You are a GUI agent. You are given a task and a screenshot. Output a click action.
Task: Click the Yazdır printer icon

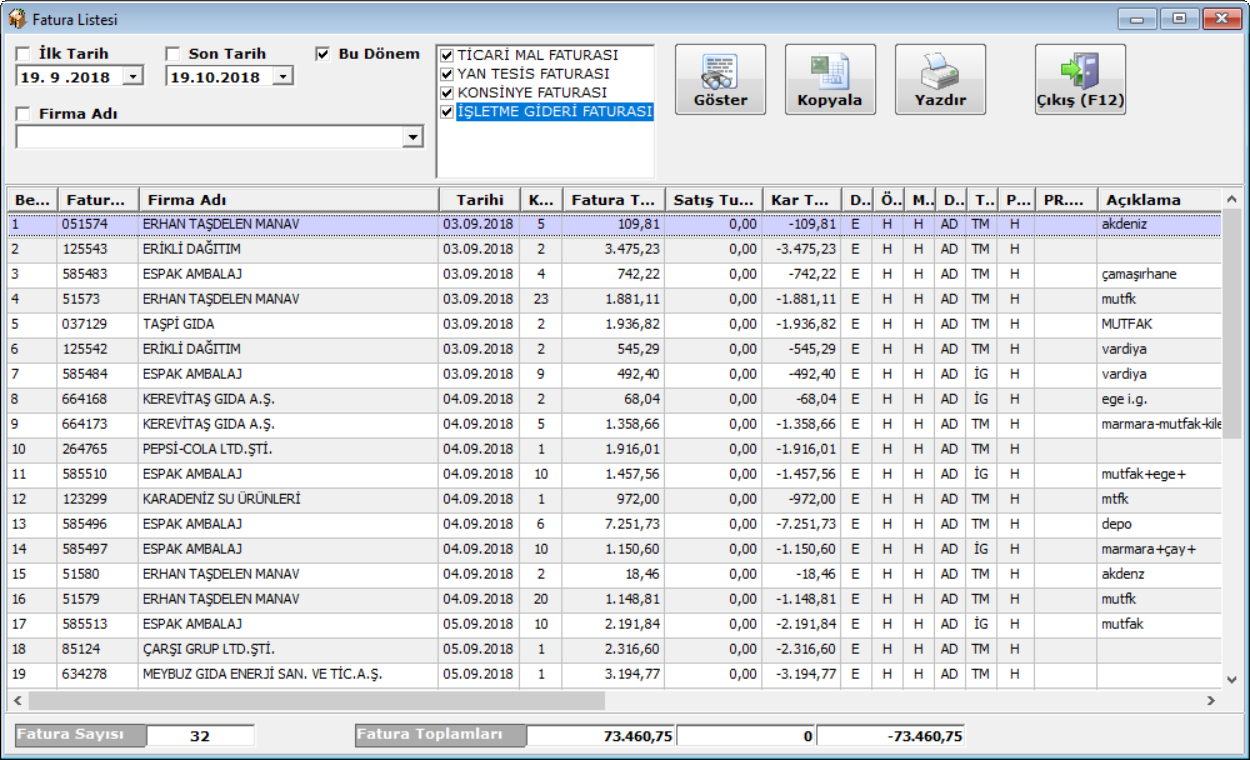click(939, 72)
